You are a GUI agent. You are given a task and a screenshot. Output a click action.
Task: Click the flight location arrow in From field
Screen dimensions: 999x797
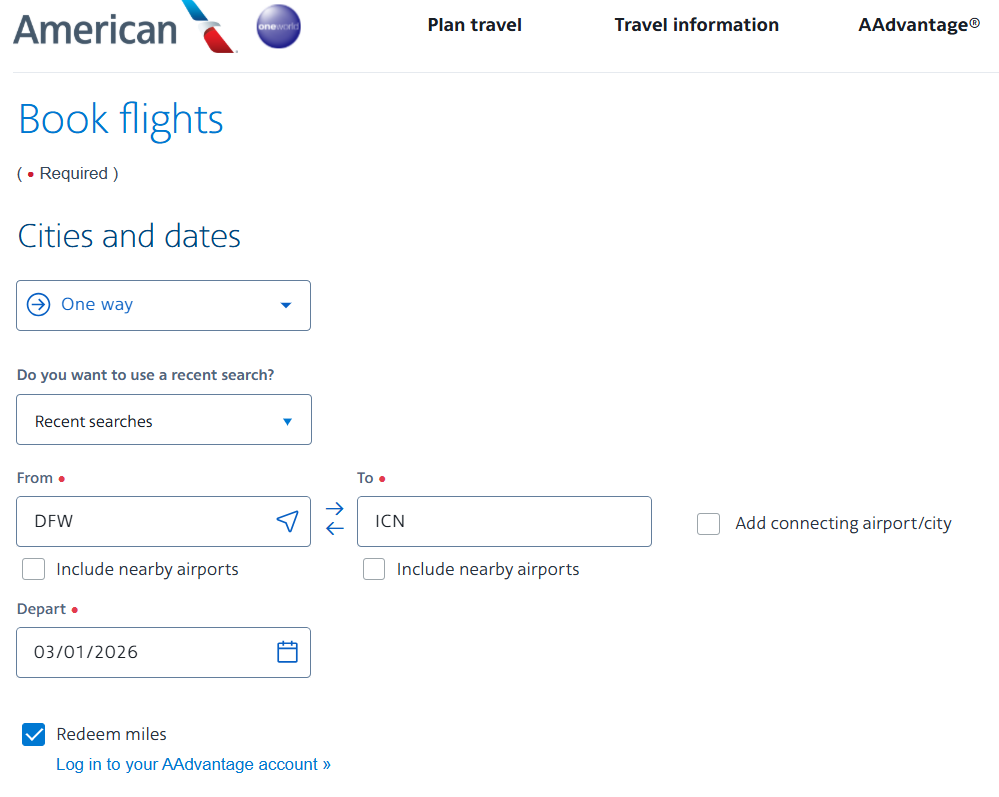point(287,521)
